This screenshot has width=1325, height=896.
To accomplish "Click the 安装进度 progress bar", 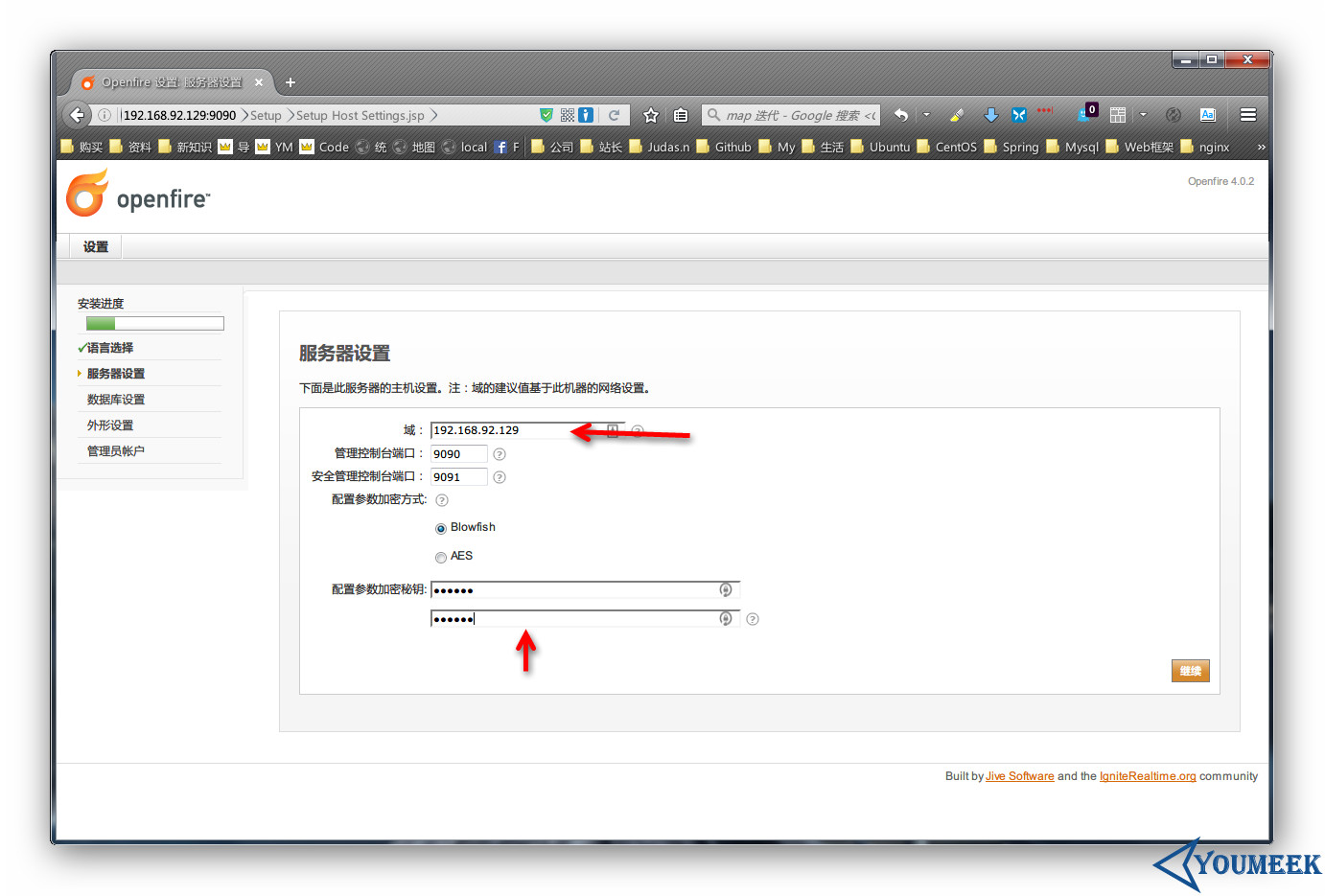I will coord(154,324).
